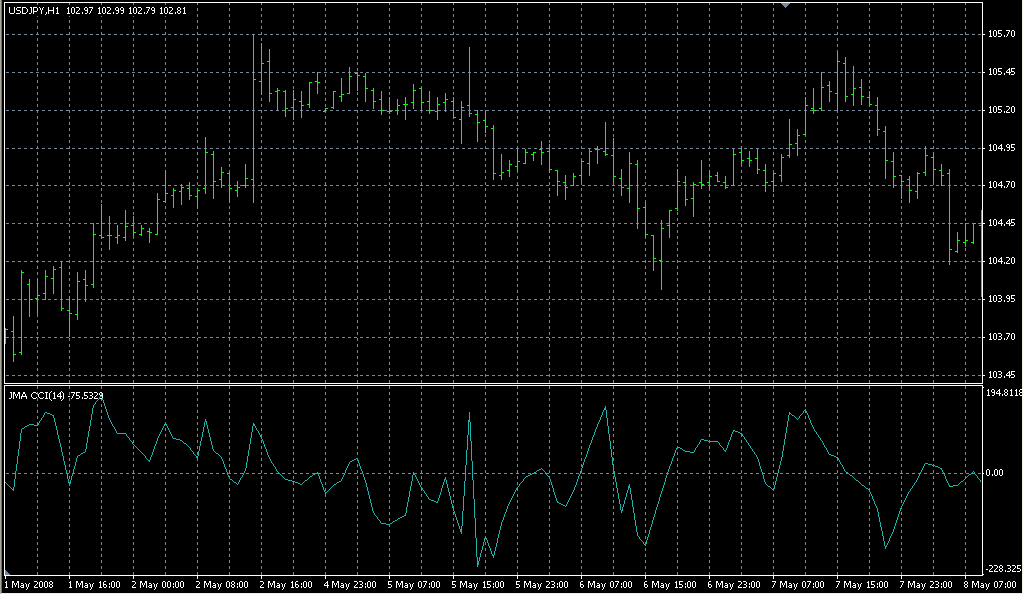Click the -228.325 indicator scale minimum
Image resolution: width=1024 pixels, height=594 pixels.
pos(1003,568)
